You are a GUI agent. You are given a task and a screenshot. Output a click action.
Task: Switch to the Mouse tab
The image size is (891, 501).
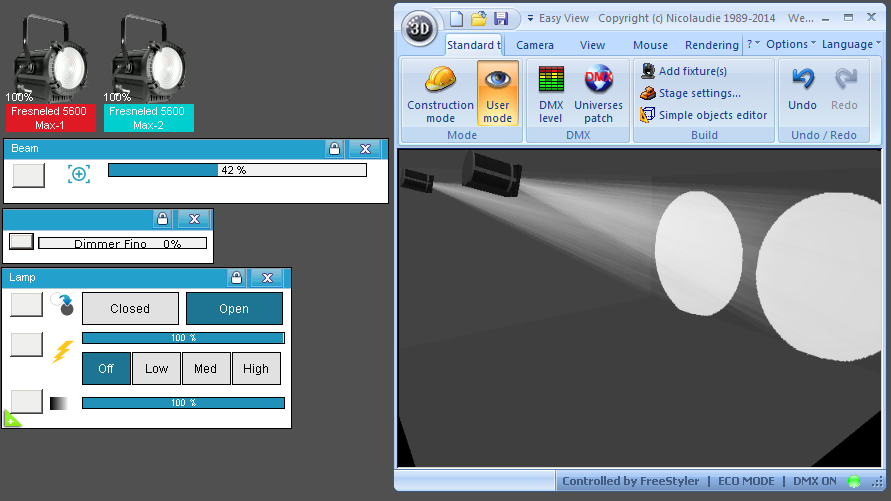[651, 45]
